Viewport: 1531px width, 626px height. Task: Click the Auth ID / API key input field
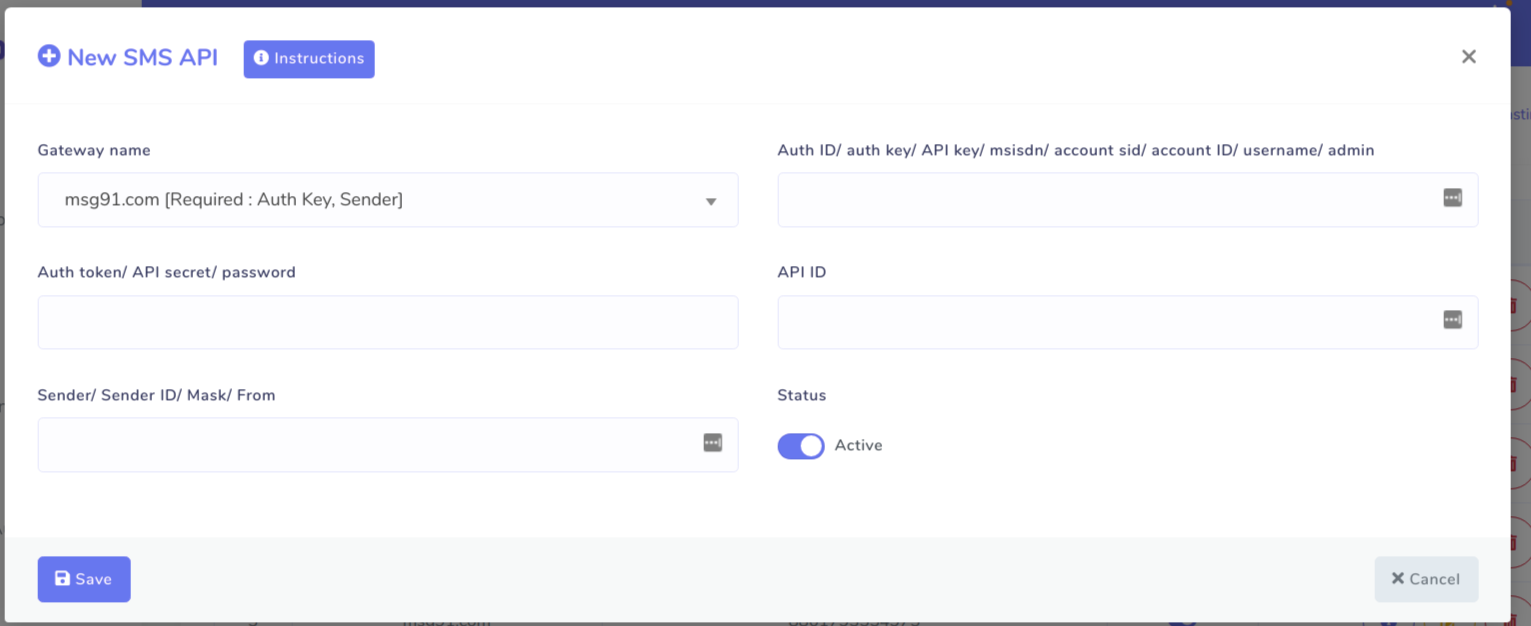pyautogui.click(x=1127, y=200)
